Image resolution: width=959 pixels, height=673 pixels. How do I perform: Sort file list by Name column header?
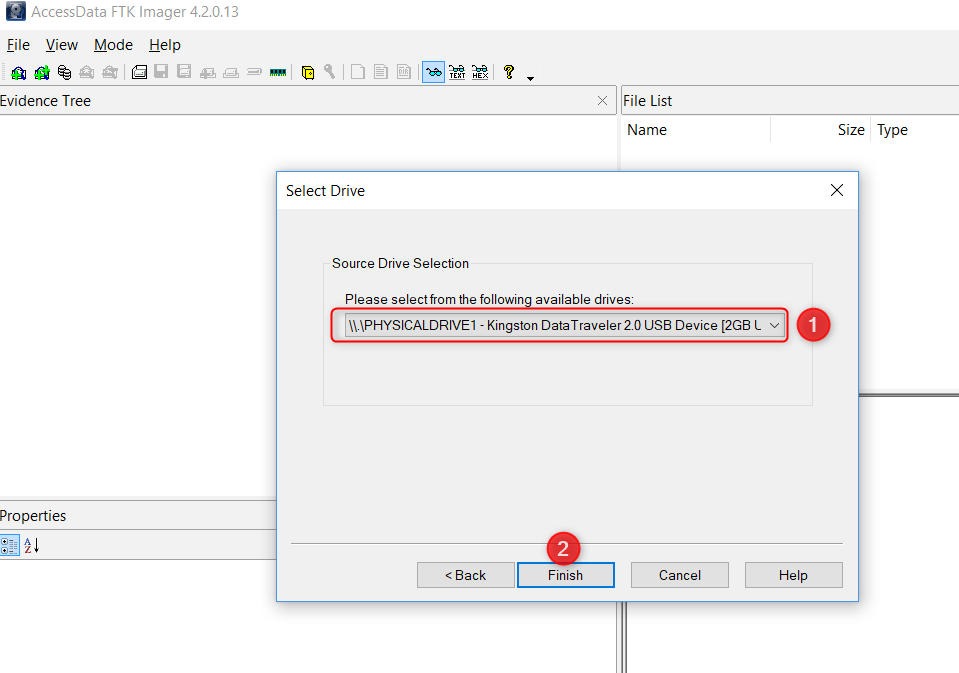point(647,130)
